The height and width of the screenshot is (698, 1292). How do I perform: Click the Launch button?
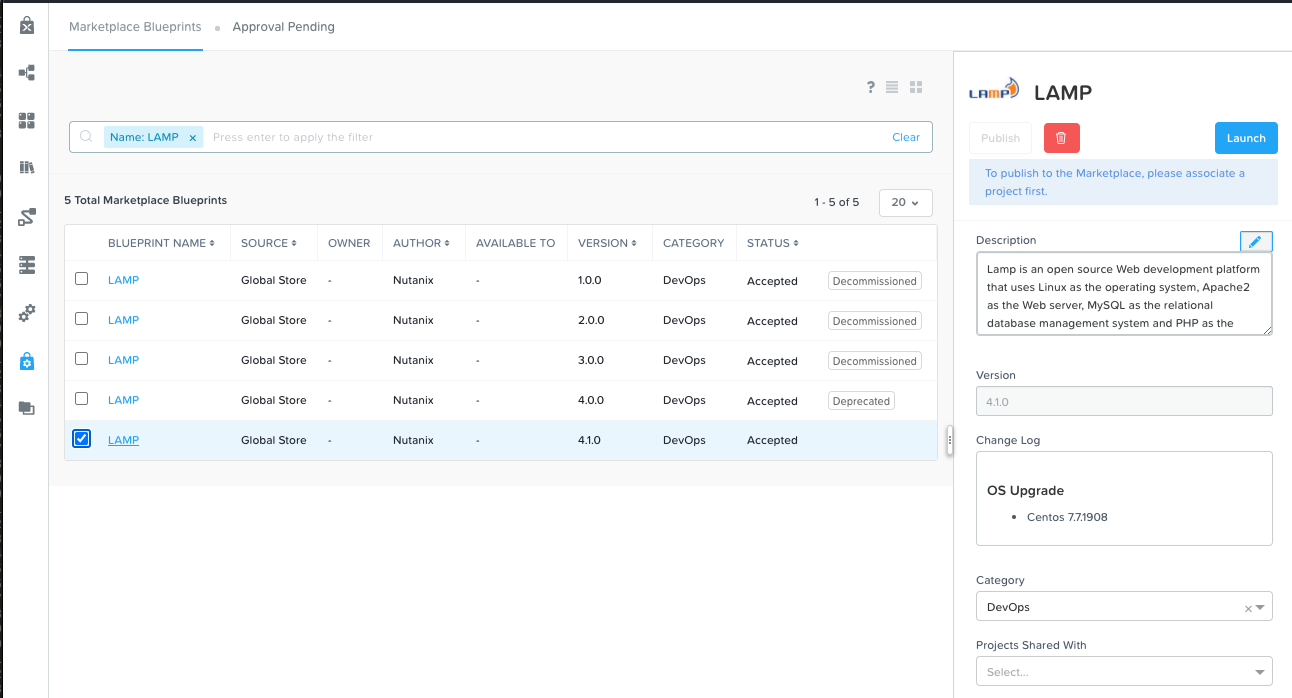click(1246, 138)
